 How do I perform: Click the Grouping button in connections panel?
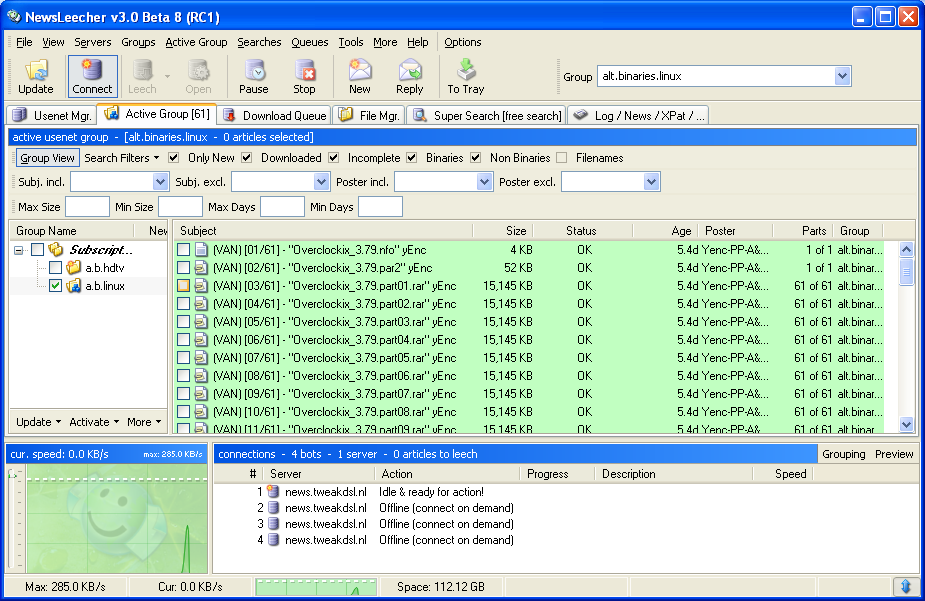point(844,454)
